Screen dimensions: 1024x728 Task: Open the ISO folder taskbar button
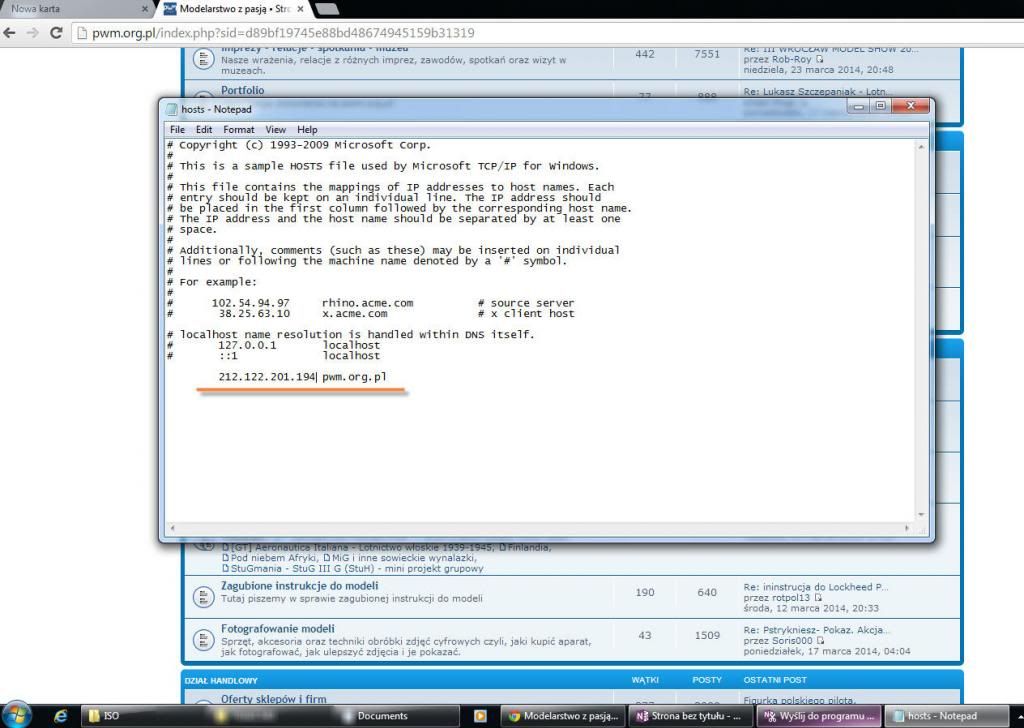pos(130,716)
